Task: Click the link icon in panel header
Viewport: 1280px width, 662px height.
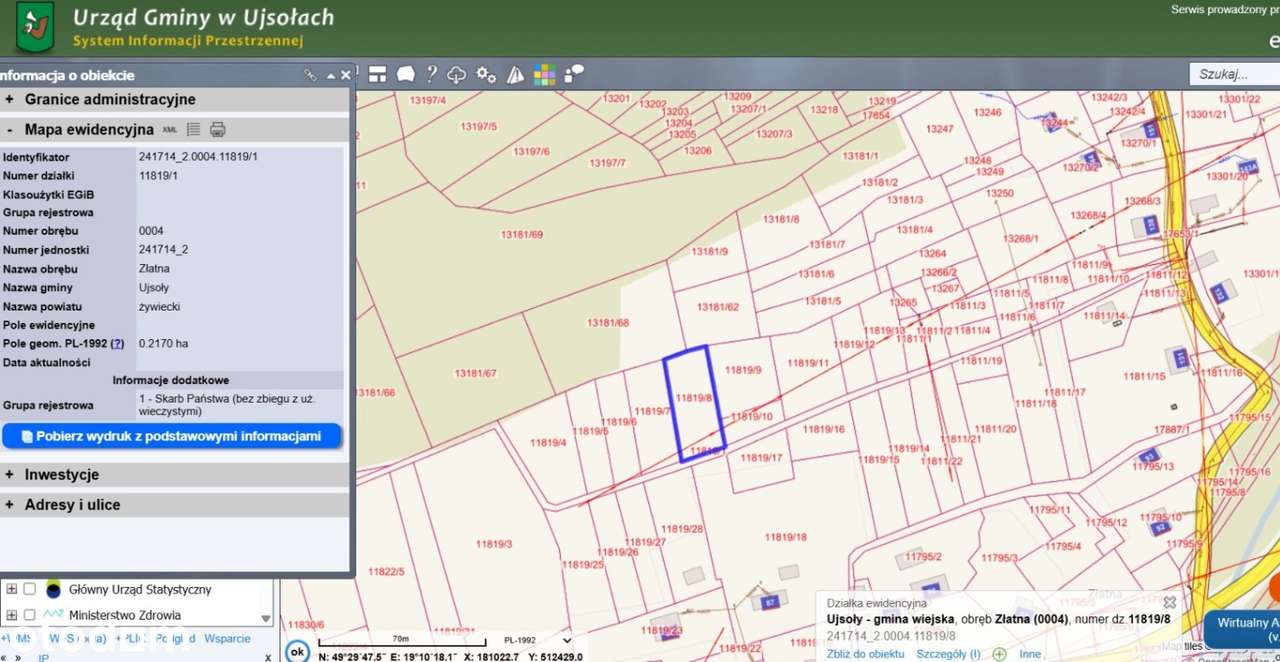Action: (310, 75)
